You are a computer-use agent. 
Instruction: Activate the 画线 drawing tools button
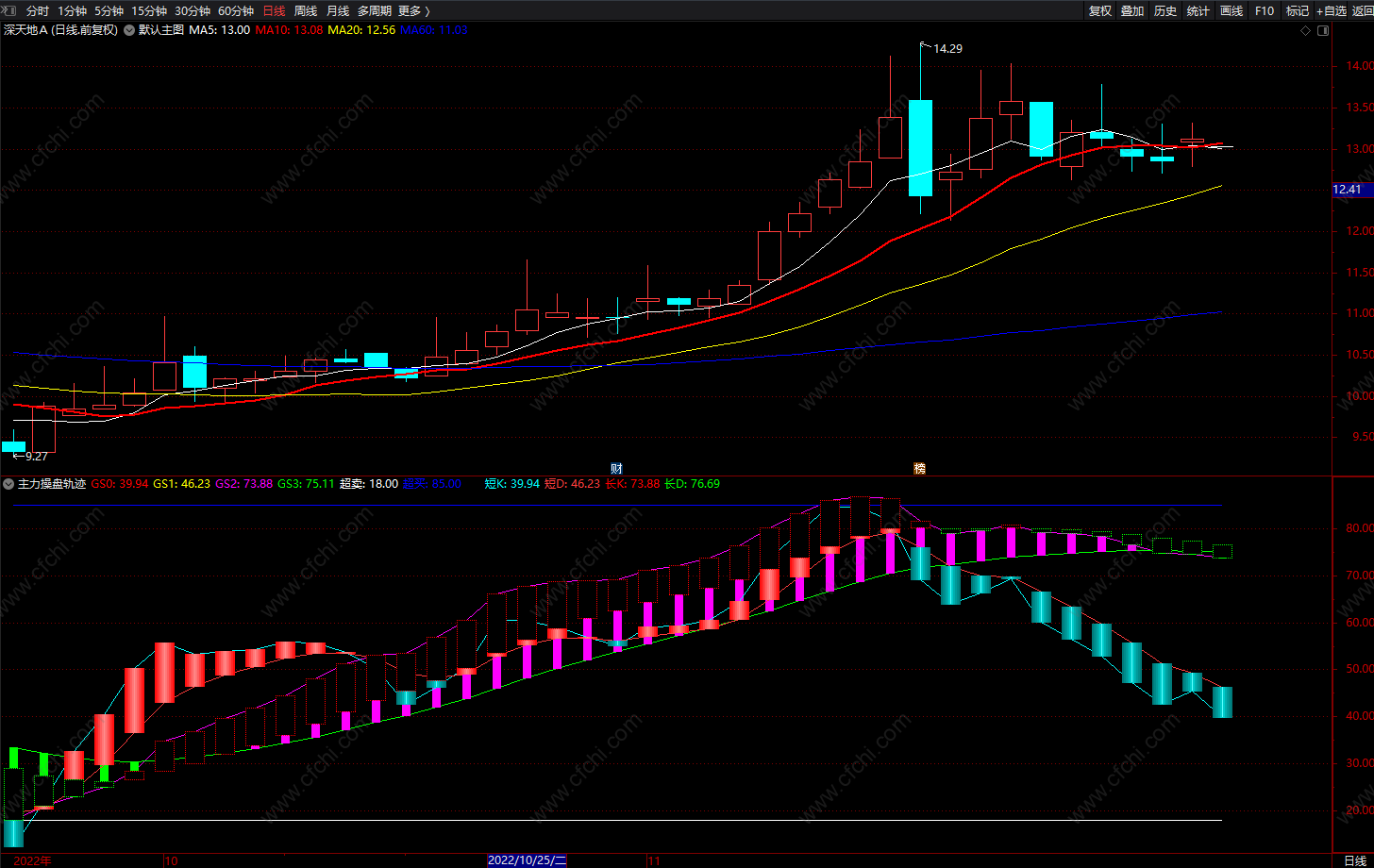(1232, 11)
